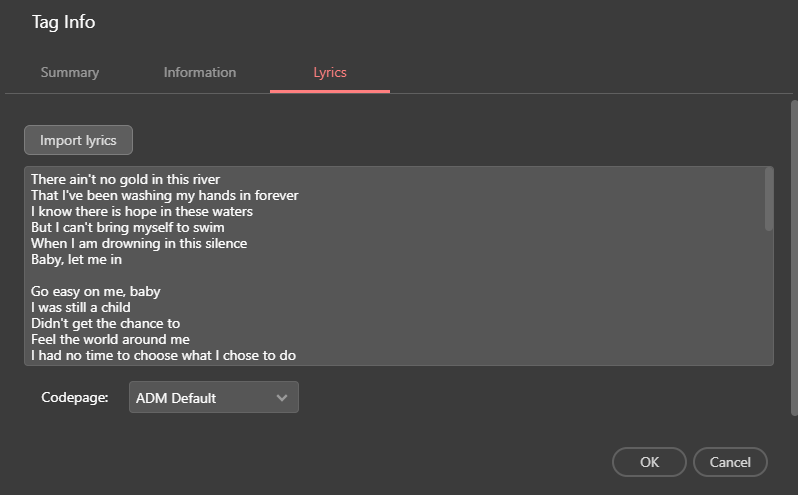Set cursor in "But I can't bring myself" line
Screen dimensions: 798x495
pyautogui.click(x=128, y=228)
